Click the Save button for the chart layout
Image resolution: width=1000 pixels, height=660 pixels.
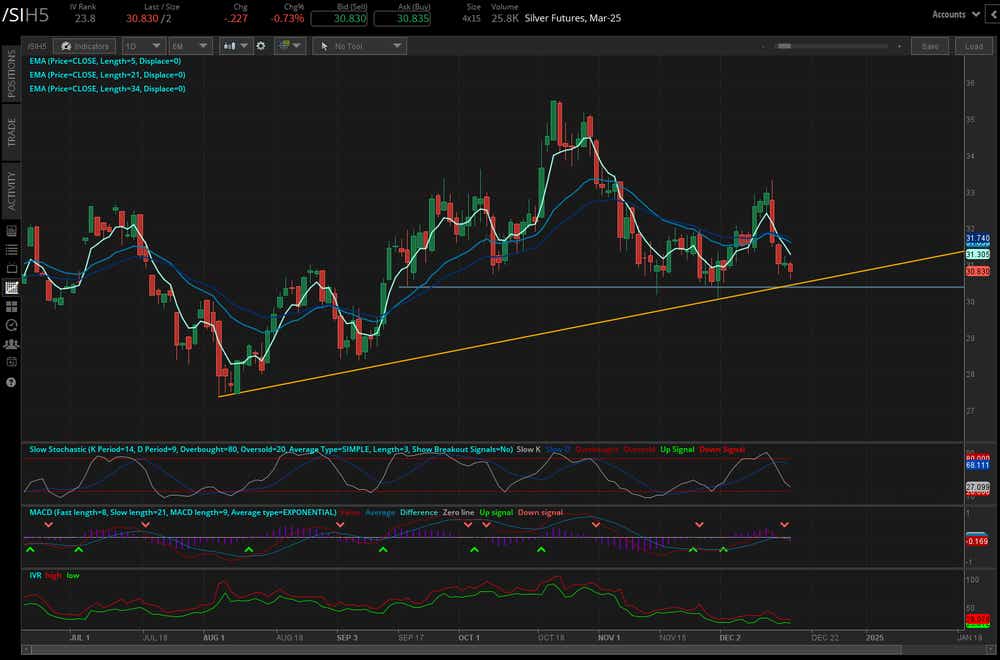point(930,45)
